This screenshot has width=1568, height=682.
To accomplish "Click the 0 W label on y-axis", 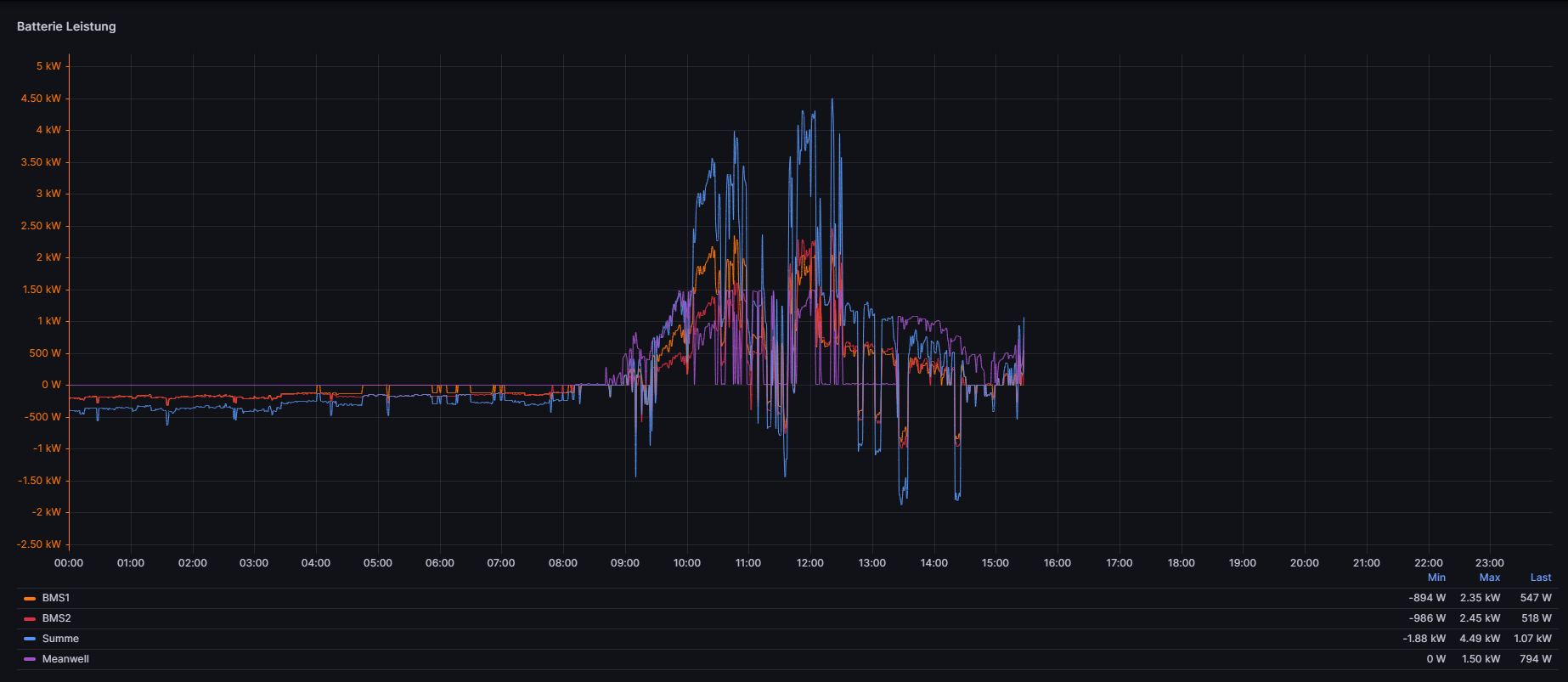I will [x=51, y=385].
